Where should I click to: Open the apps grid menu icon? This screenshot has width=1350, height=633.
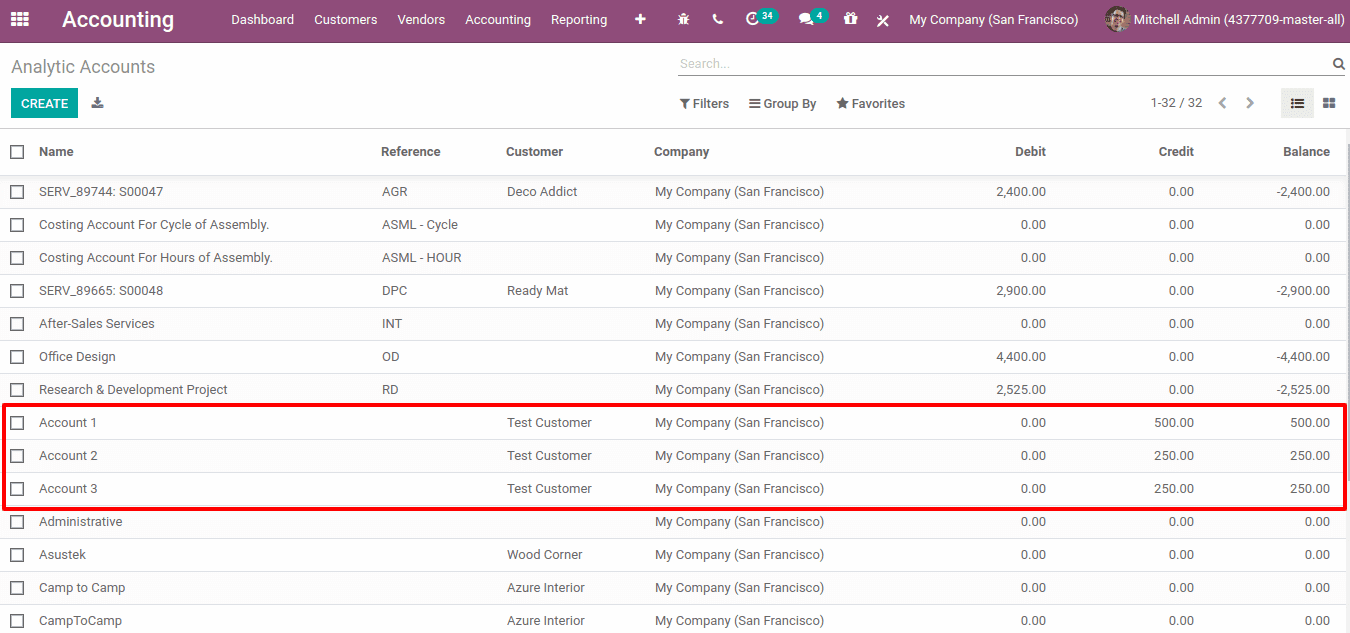20,19
